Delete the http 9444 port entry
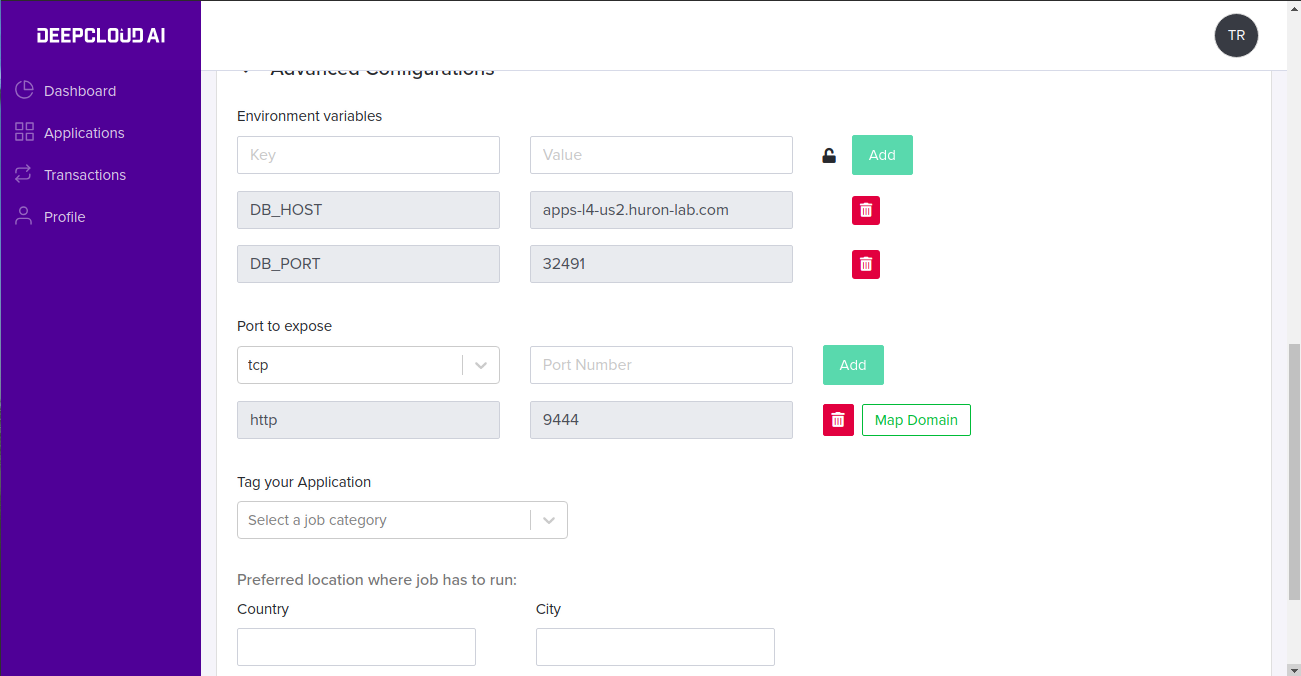The image size is (1301, 676). [x=838, y=420]
